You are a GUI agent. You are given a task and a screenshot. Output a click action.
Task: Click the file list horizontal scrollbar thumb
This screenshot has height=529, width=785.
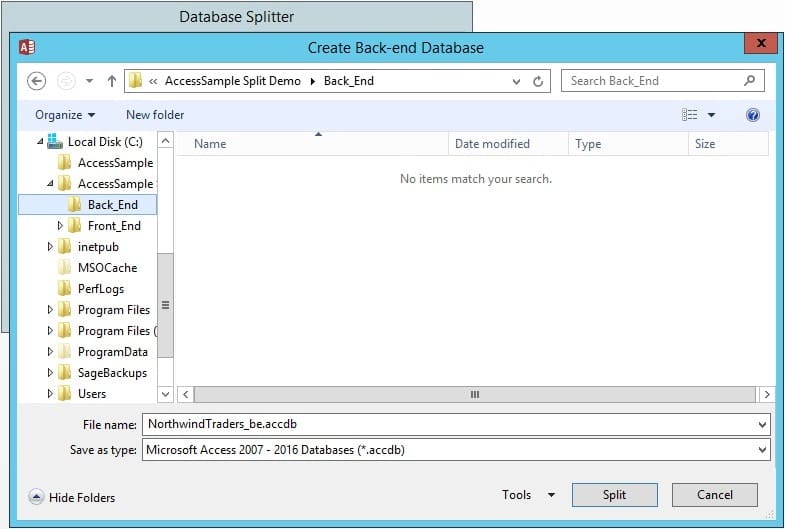tap(475, 394)
